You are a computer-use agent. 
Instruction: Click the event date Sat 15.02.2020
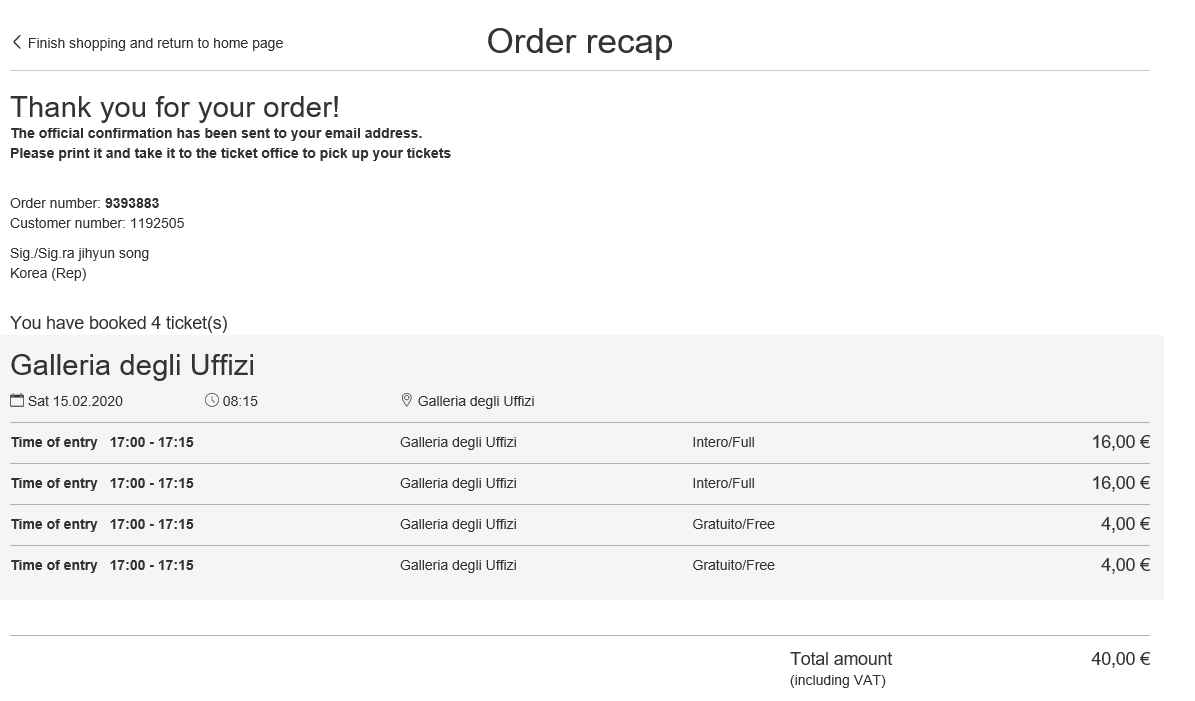click(75, 401)
